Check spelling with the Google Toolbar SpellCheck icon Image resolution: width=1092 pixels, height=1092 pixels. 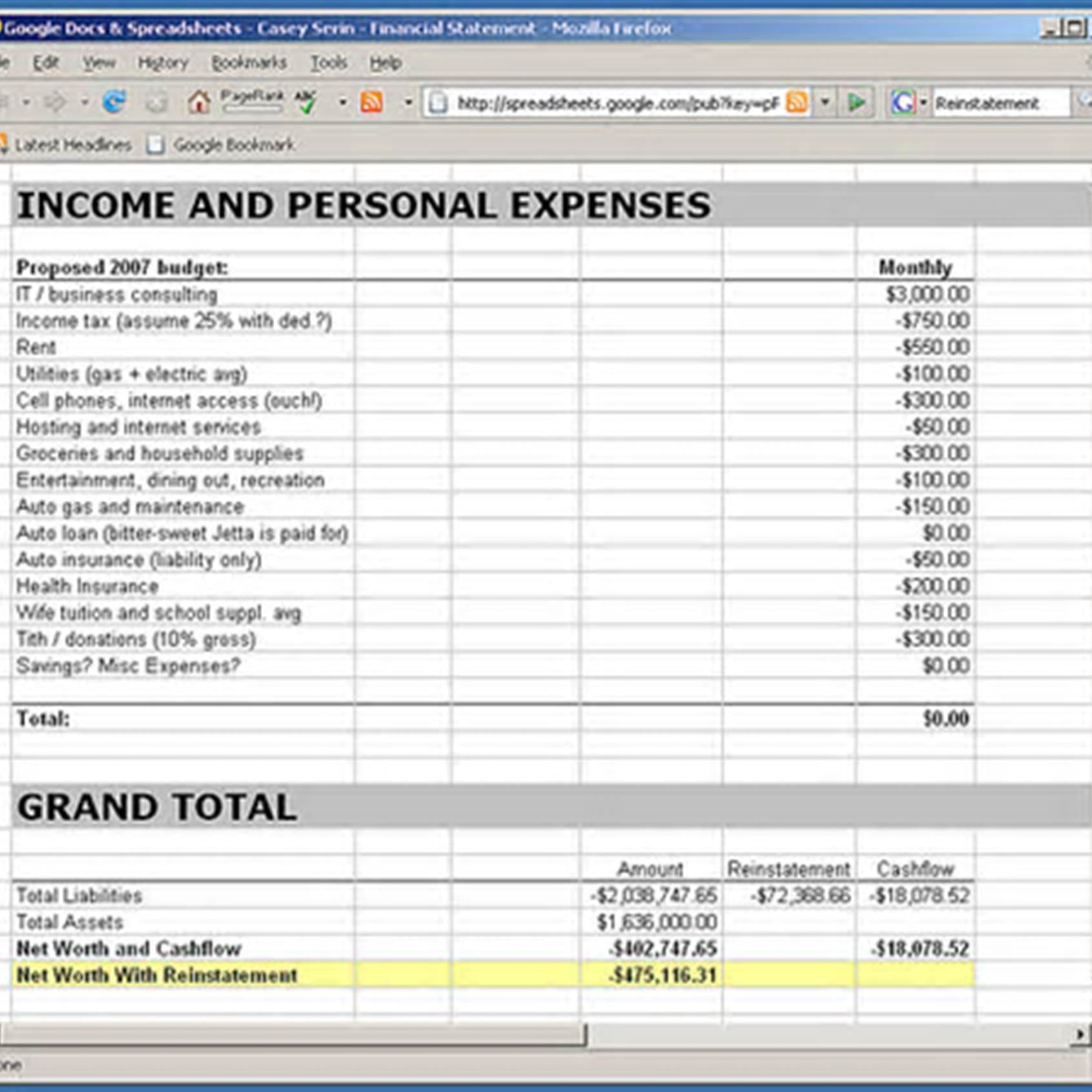(305, 103)
